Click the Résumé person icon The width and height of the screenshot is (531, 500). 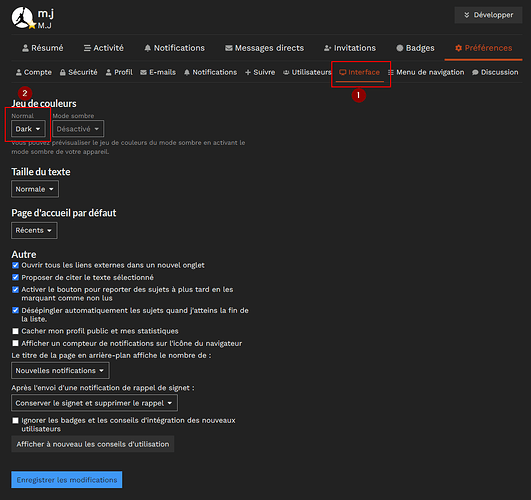(25, 48)
